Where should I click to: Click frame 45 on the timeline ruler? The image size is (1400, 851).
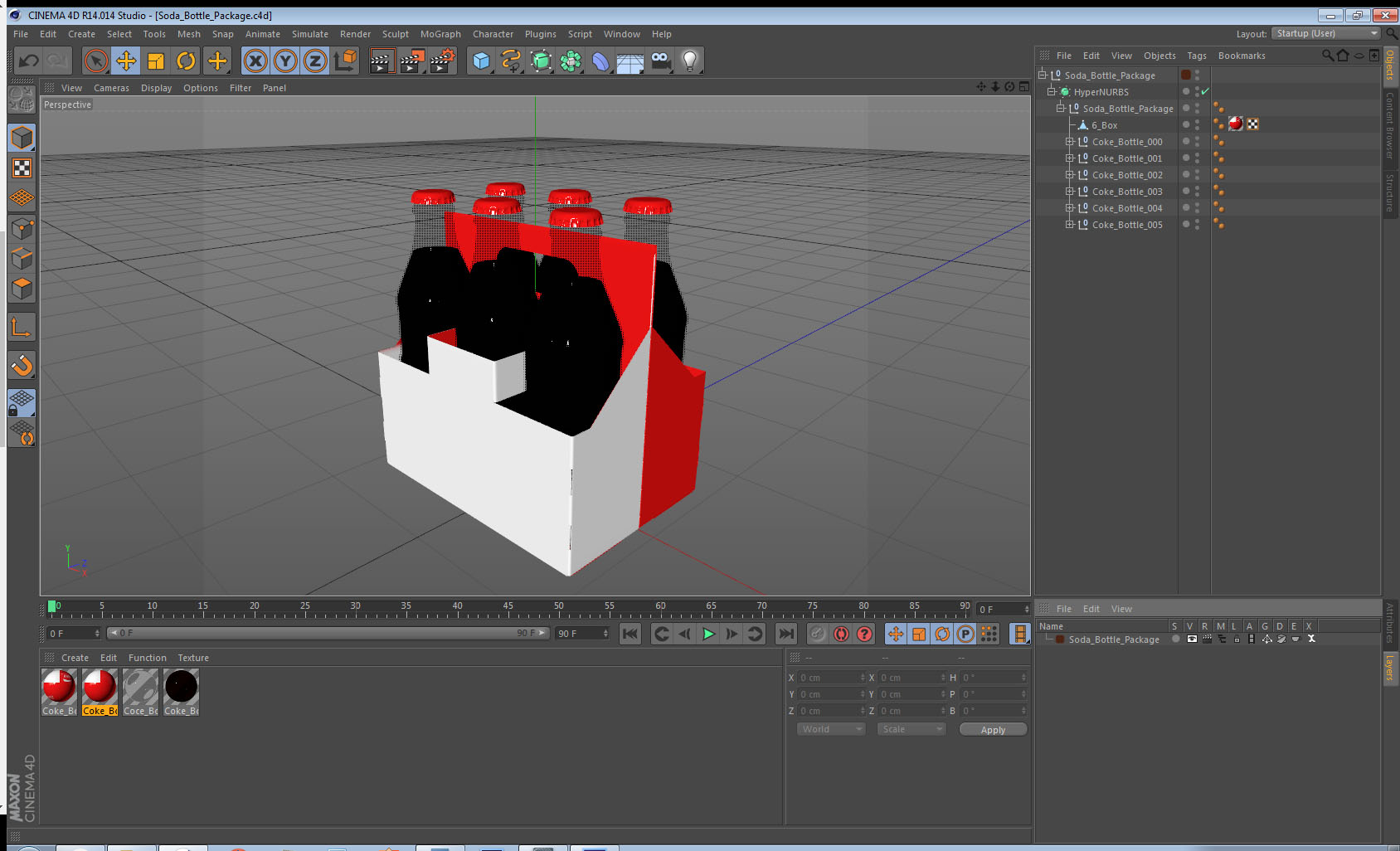coord(508,608)
